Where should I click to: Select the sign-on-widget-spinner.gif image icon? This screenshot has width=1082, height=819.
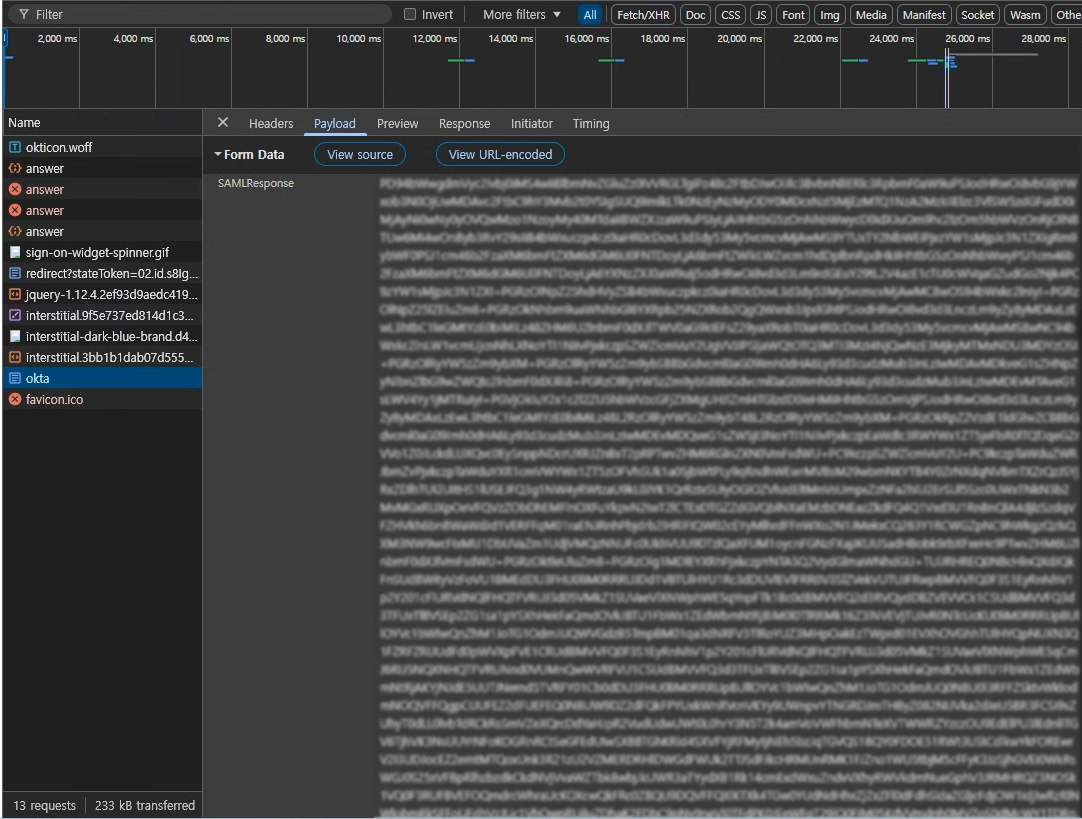[x=14, y=253]
